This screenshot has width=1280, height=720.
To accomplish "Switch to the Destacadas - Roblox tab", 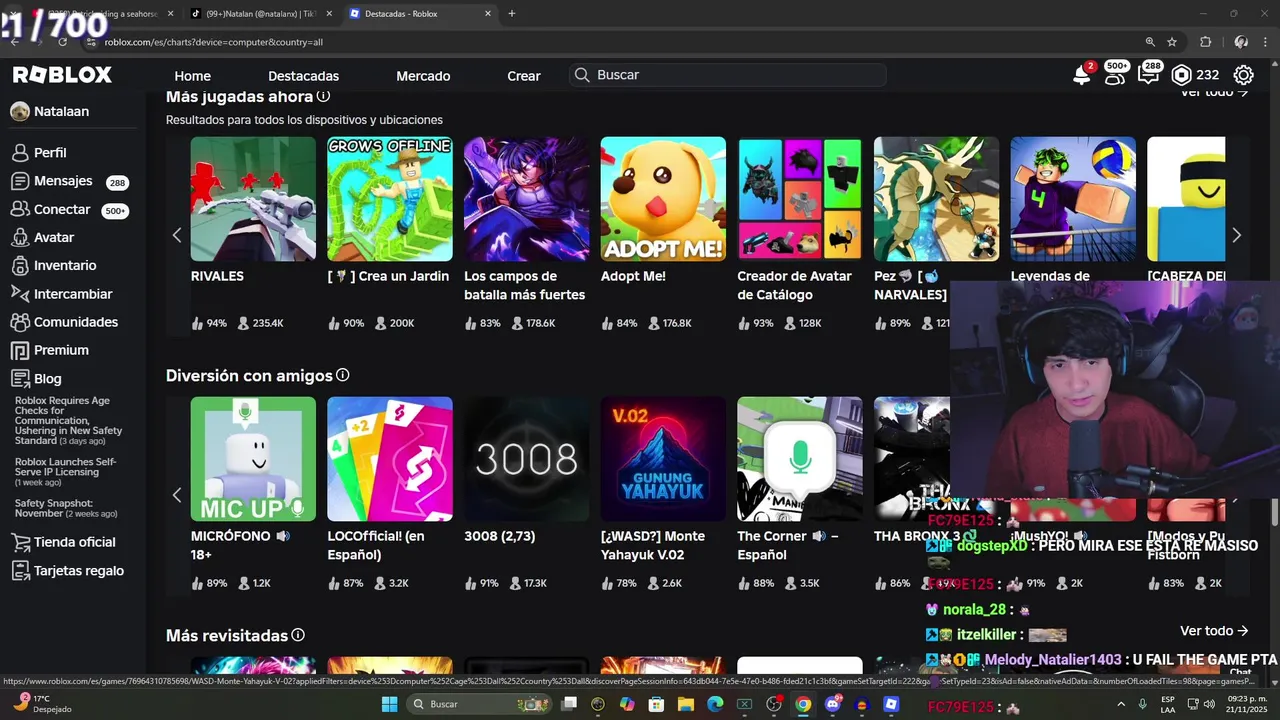I will point(420,14).
